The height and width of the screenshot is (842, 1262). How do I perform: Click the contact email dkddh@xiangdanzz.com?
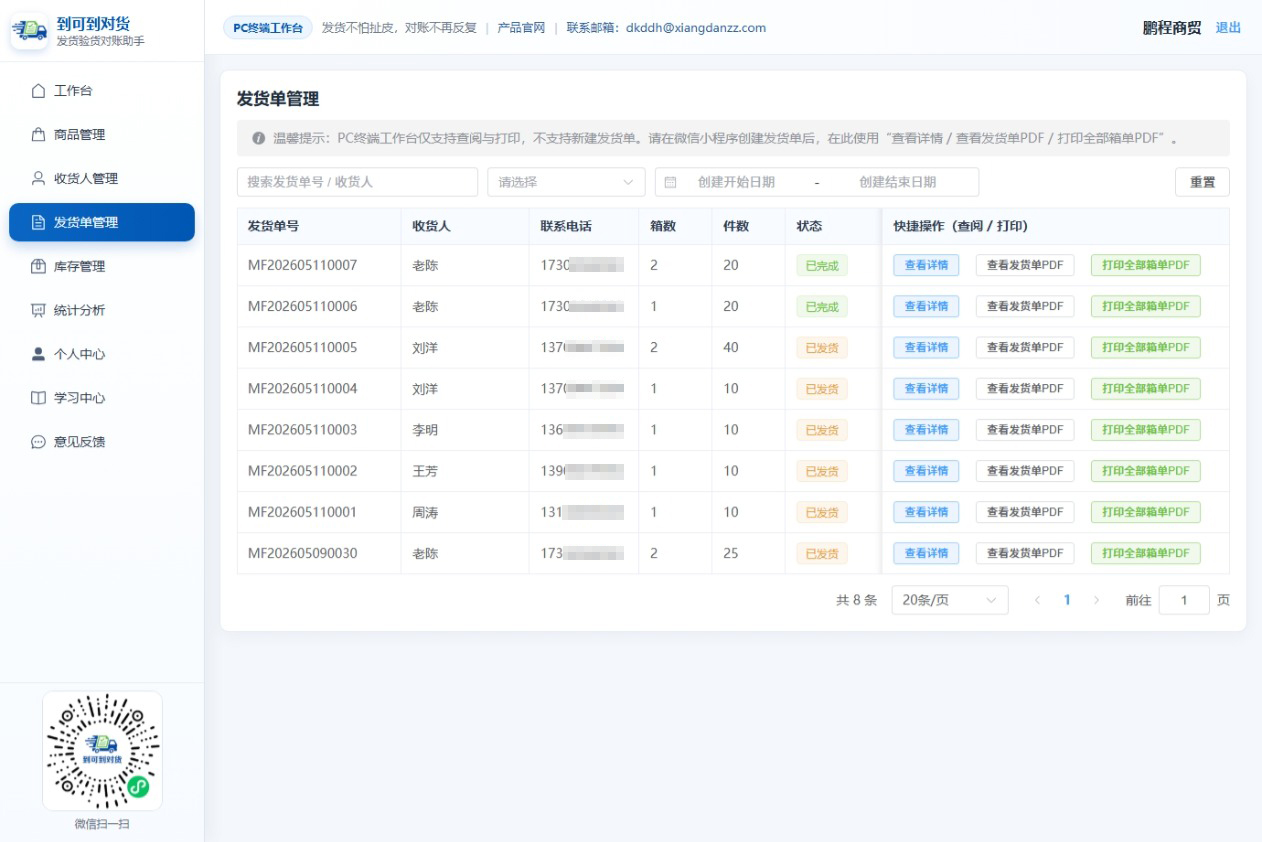point(696,28)
